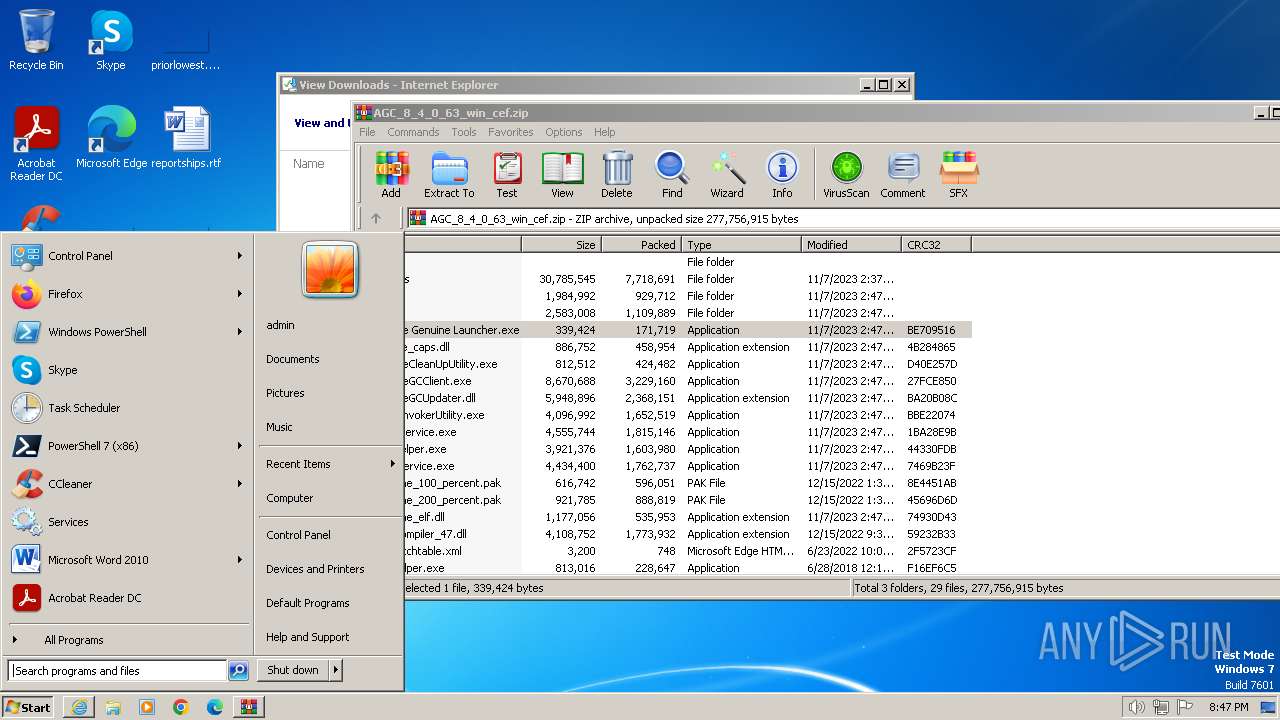Sort archive list by Packed column
This screenshot has width=1280, height=720.
(641, 245)
